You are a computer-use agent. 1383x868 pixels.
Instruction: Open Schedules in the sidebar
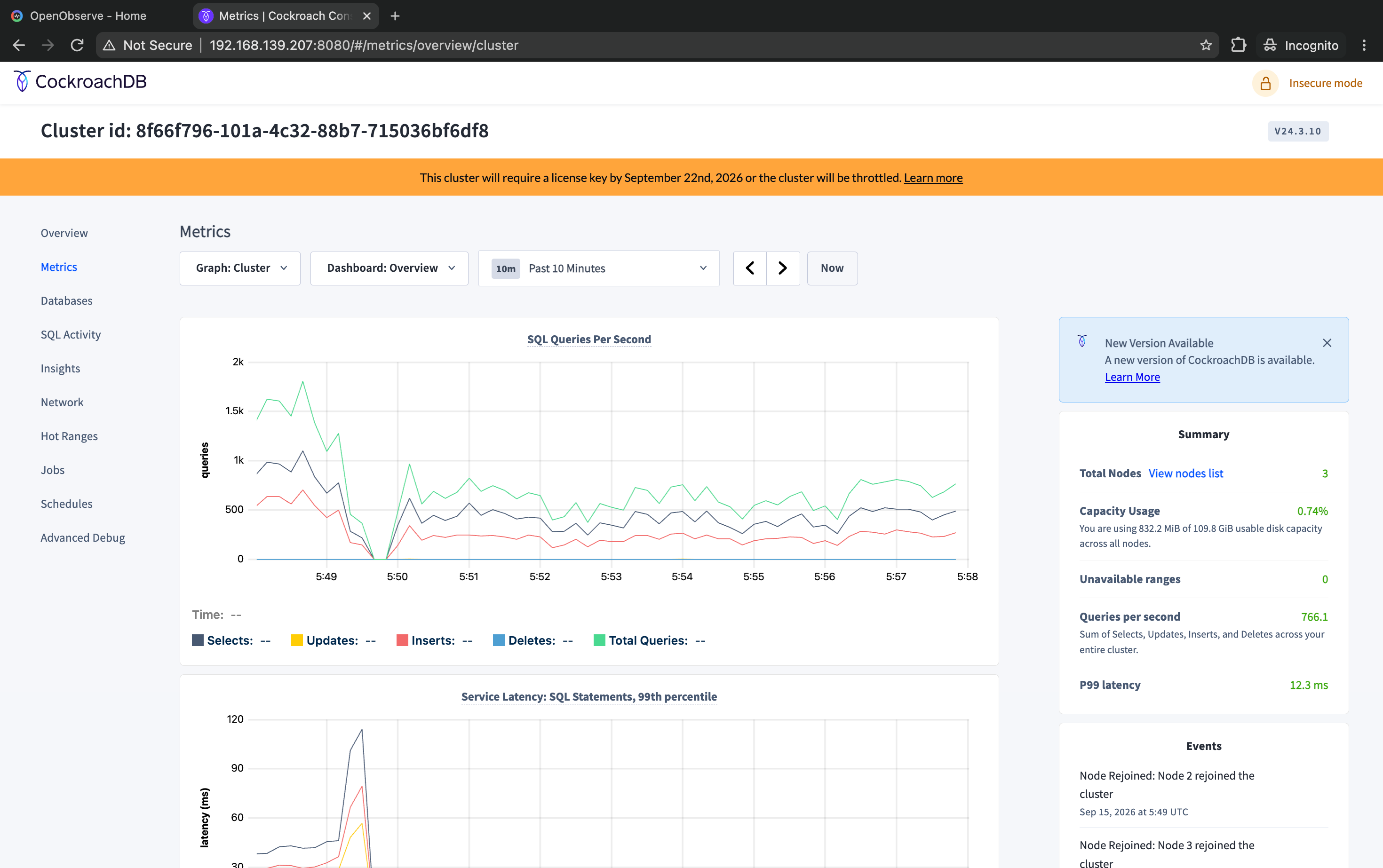tap(67, 504)
